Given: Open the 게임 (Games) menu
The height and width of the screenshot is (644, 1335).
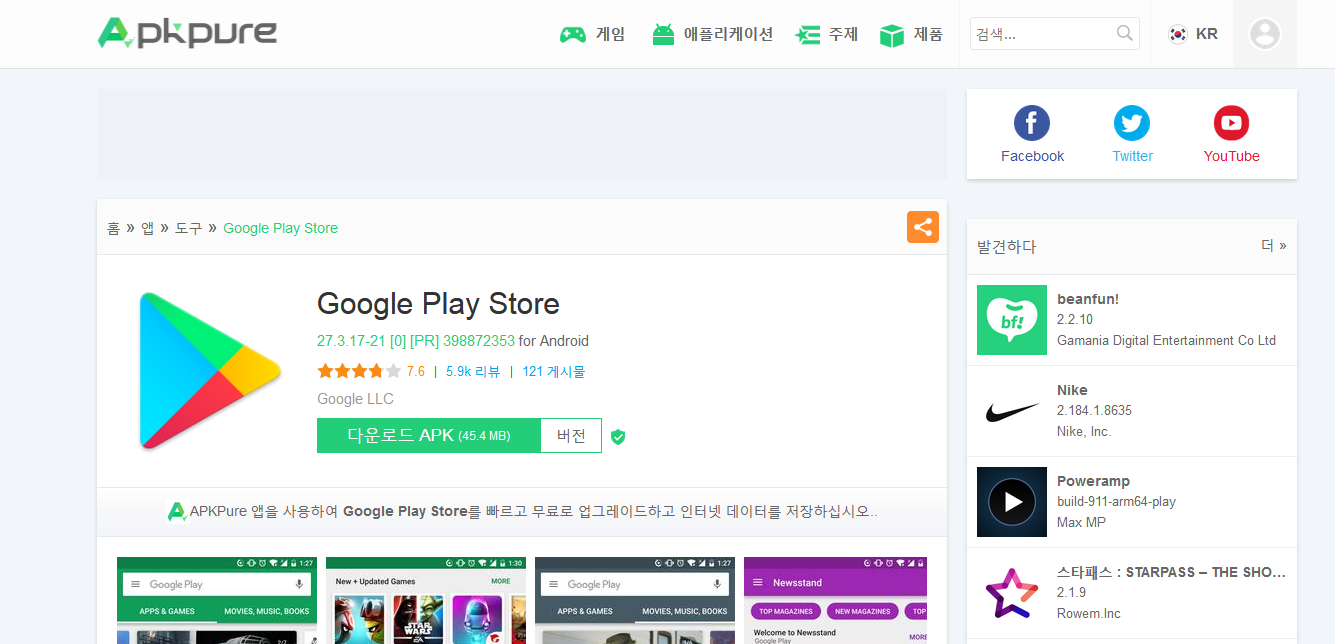Looking at the screenshot, I should click(592, 34).
